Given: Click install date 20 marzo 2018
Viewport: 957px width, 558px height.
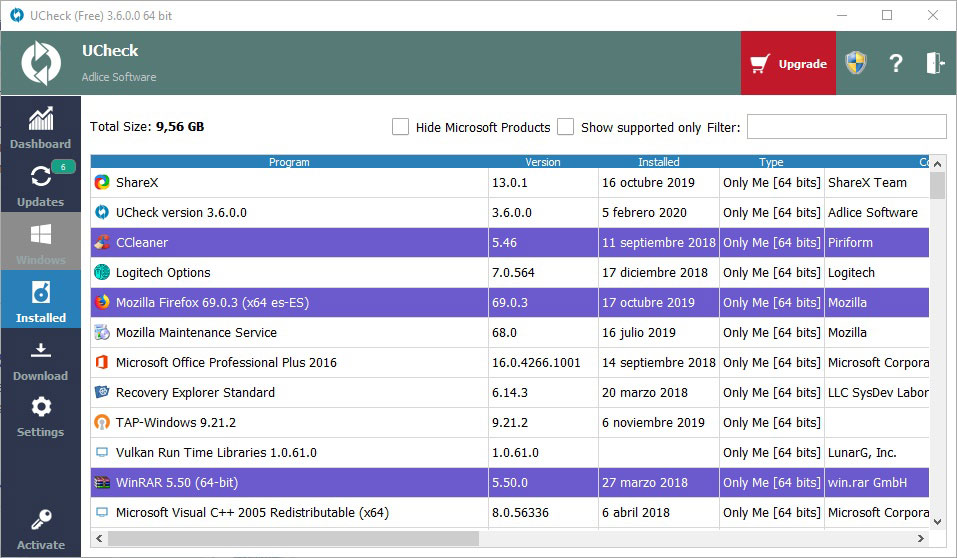Looking at the screenshot, I should [645, 392].
